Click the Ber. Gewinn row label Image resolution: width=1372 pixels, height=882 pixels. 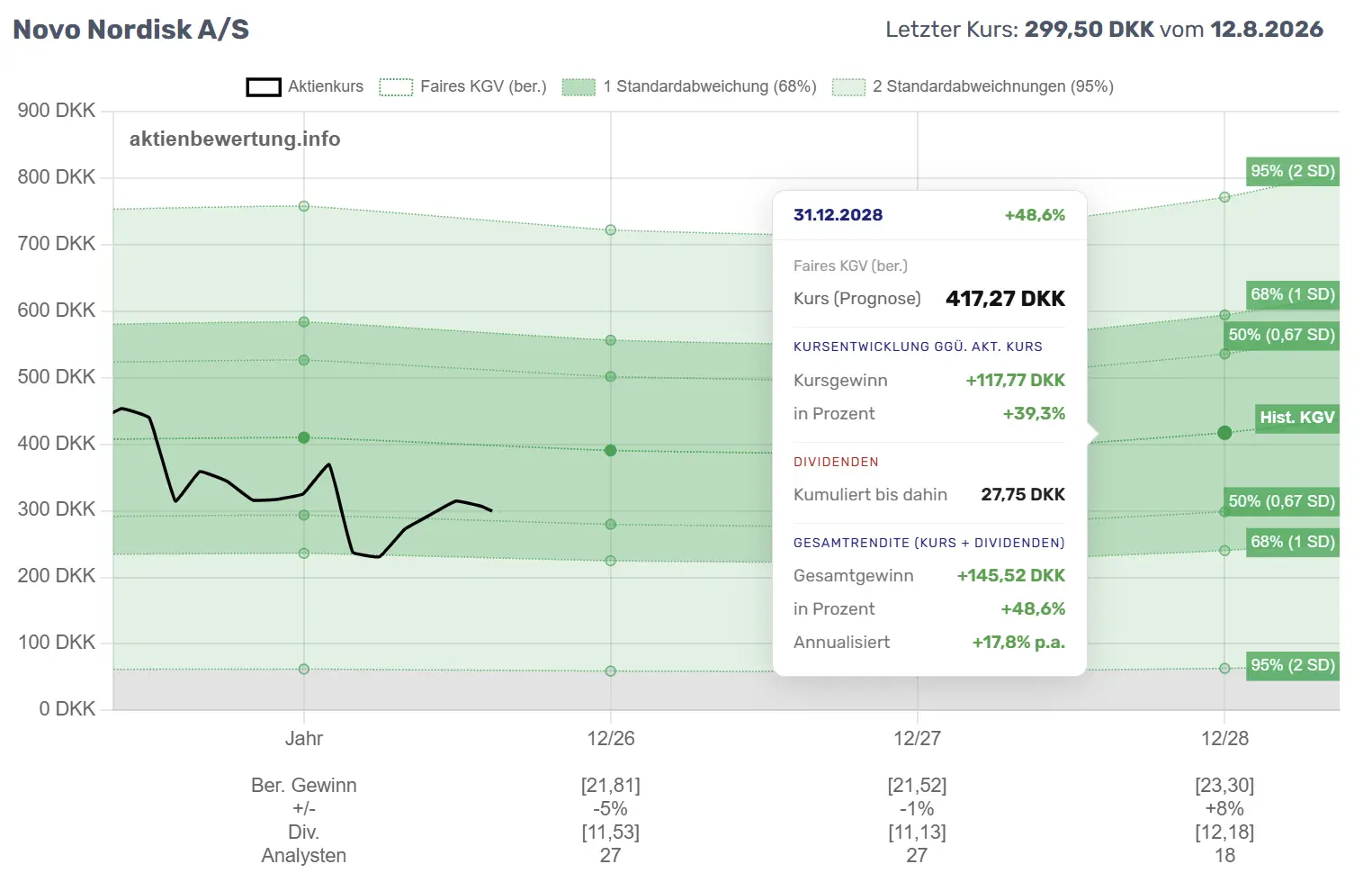(304, 786)
